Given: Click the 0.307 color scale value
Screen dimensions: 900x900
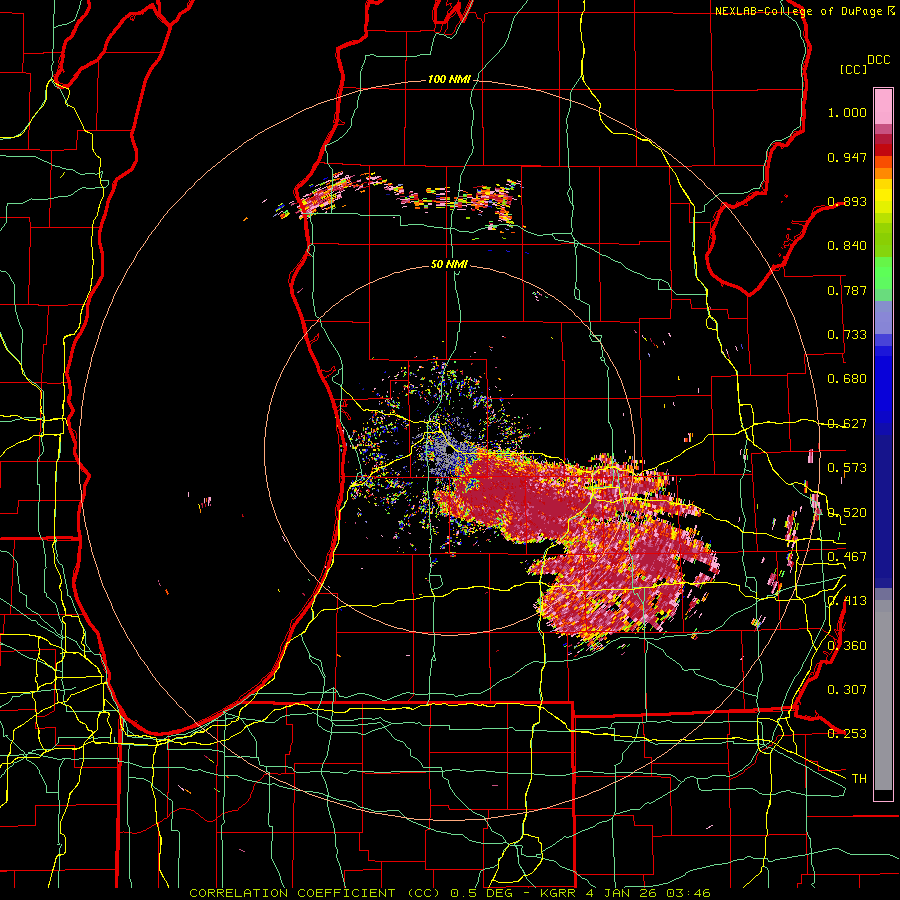Looking at the screenshot, I should coord(847,690).
